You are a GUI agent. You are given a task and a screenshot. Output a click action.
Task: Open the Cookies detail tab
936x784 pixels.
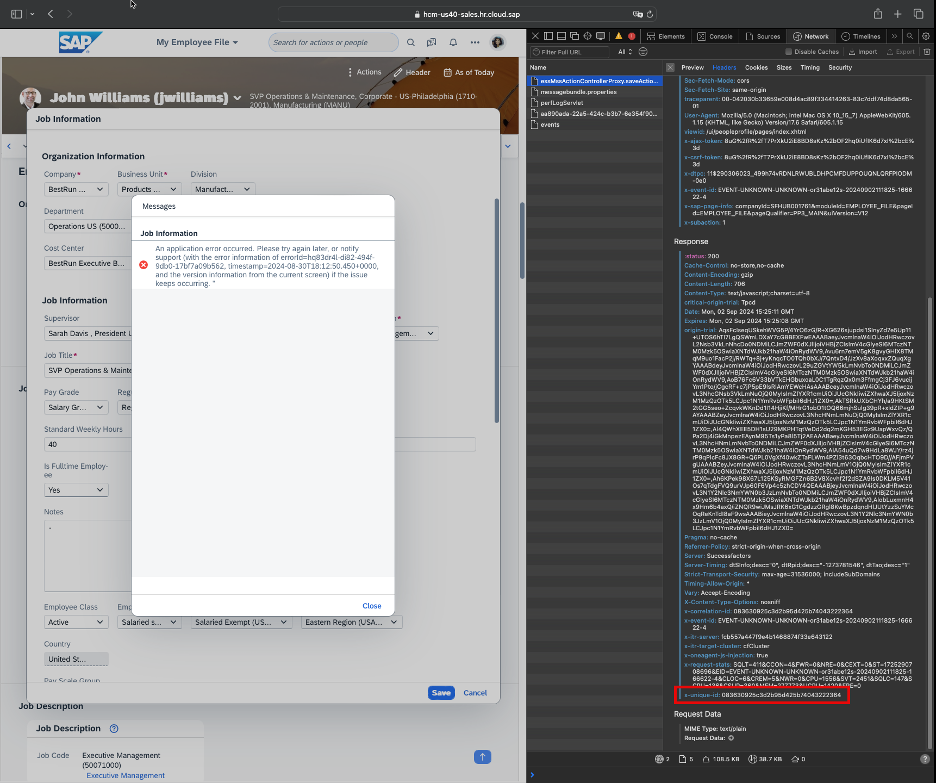(x=756, y=67)
